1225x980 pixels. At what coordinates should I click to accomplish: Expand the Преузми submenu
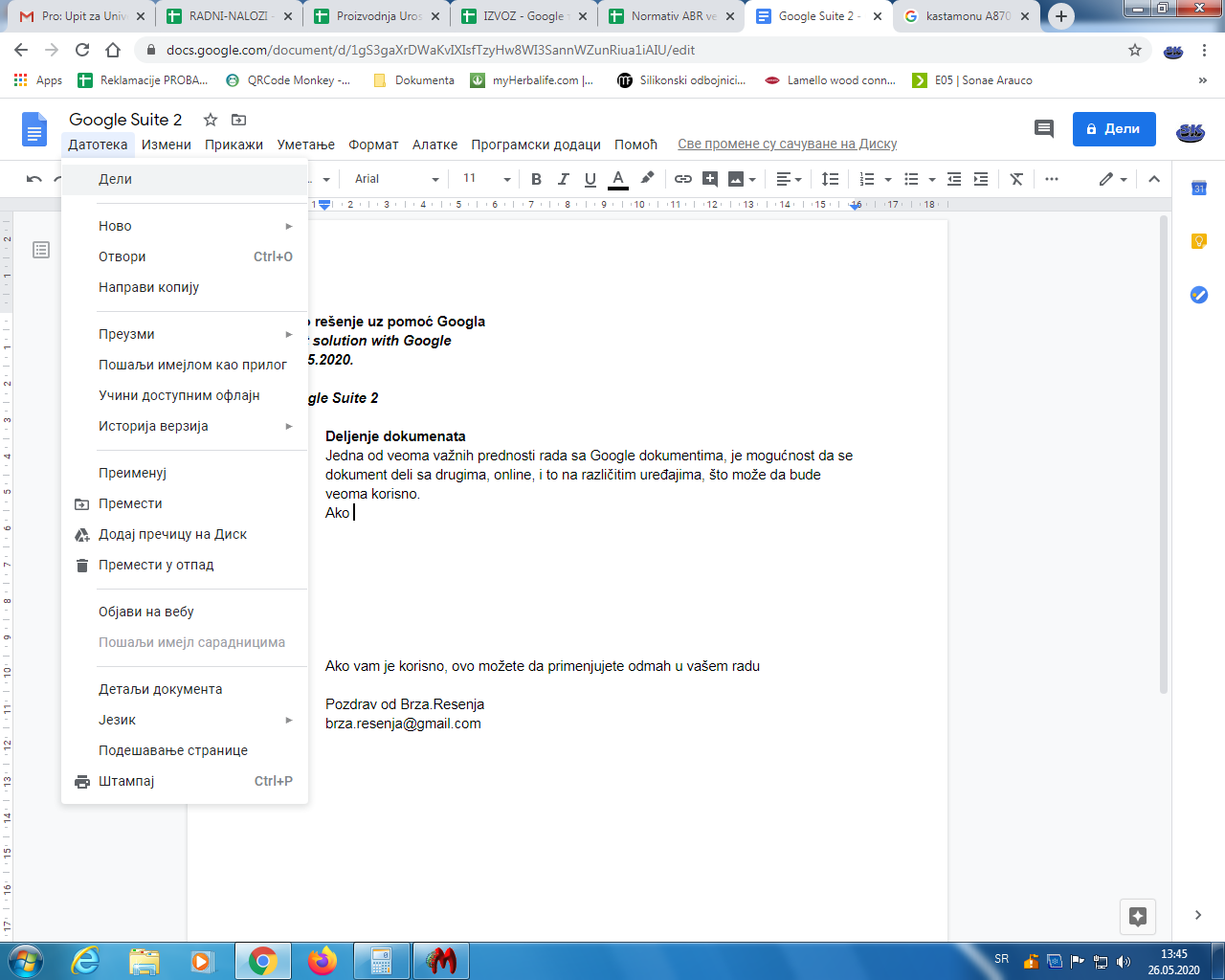tap(185, 334)
